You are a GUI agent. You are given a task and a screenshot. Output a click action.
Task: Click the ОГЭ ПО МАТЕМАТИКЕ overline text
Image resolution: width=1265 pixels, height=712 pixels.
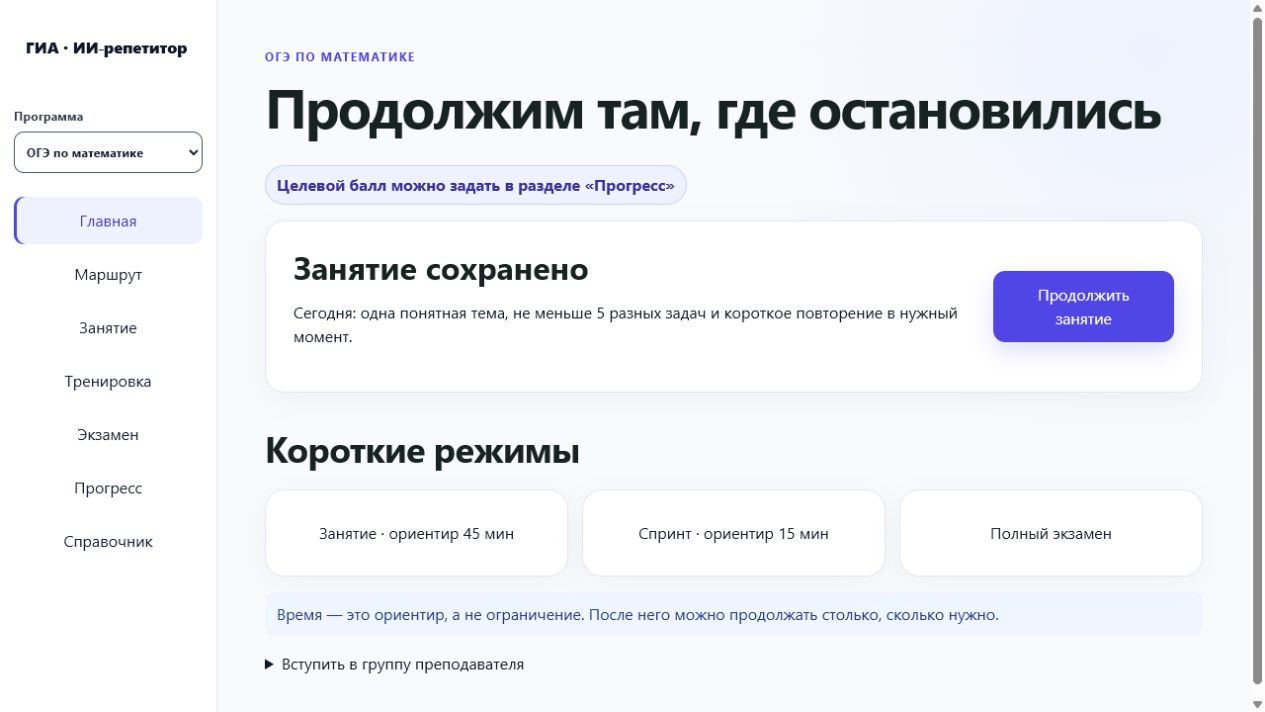(340, 57)
